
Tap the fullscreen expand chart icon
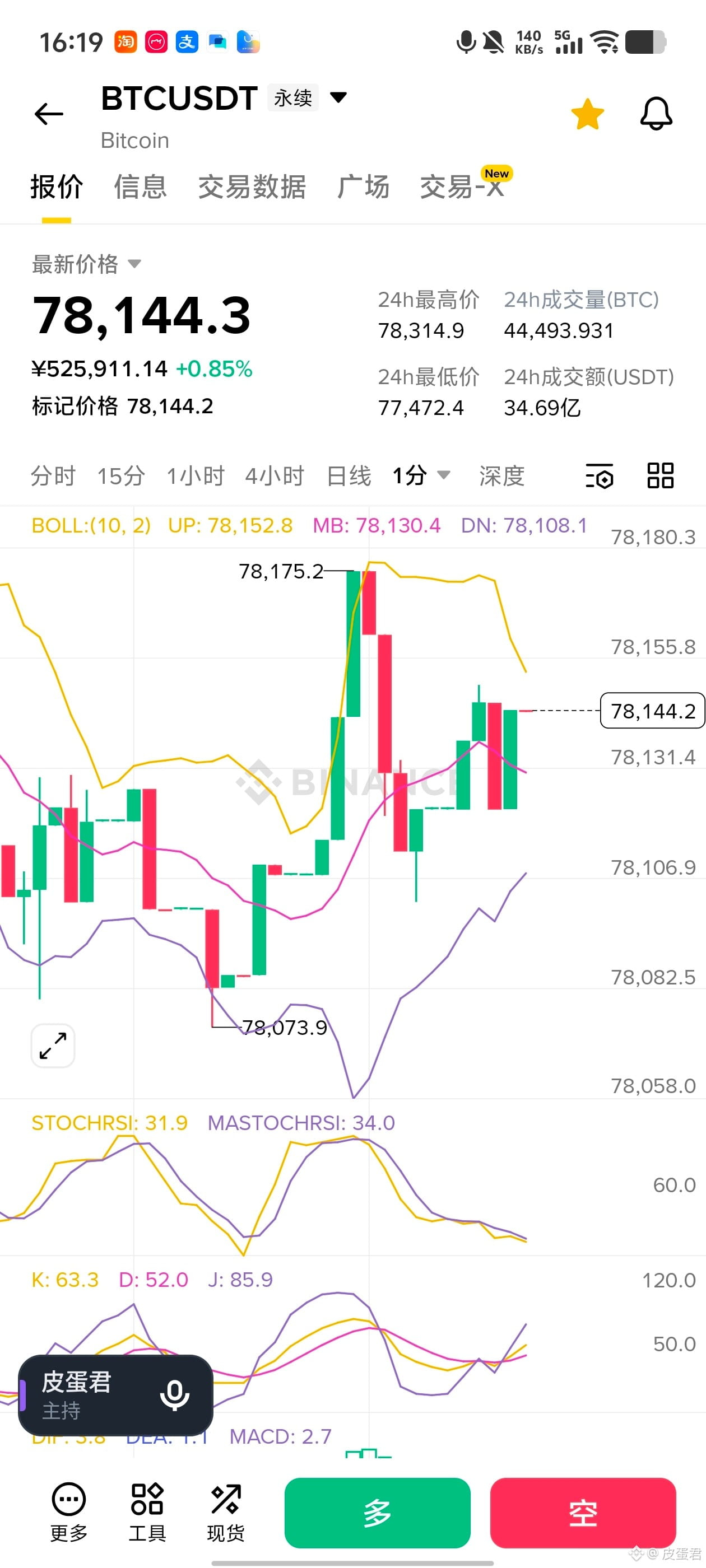pyautogui.click(x=53, y=1046)
